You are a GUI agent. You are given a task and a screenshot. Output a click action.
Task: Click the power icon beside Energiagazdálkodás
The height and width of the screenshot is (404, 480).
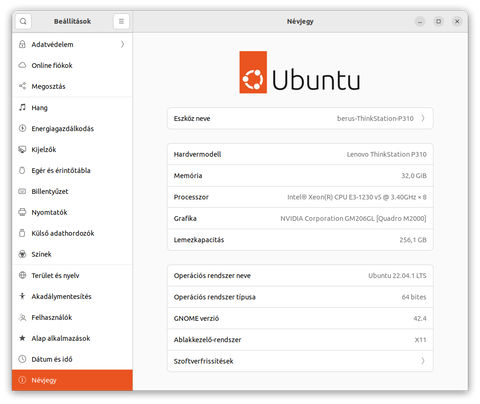(22, 128)
